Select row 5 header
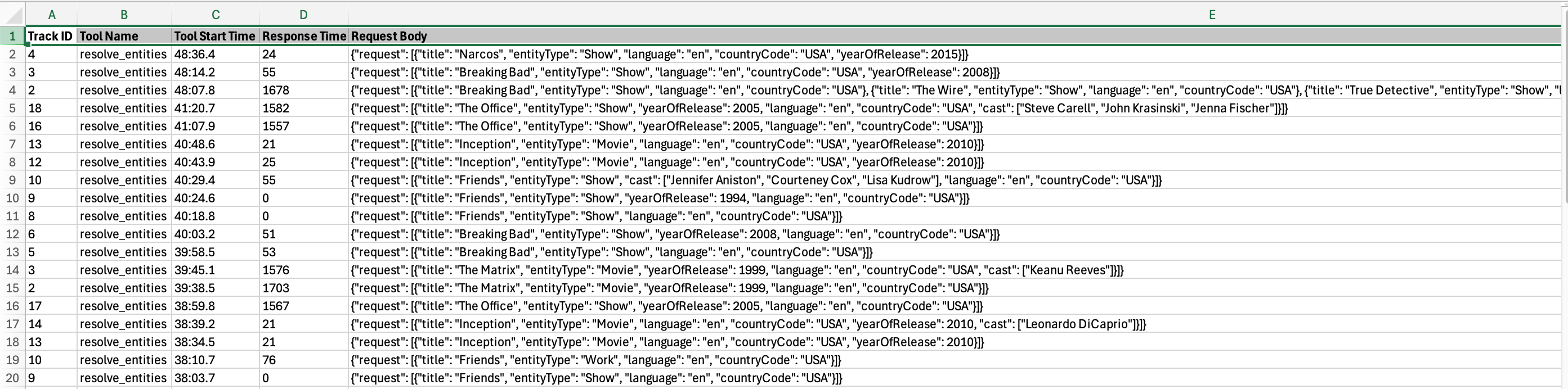 pyautogui.click(x=12, y=108)
